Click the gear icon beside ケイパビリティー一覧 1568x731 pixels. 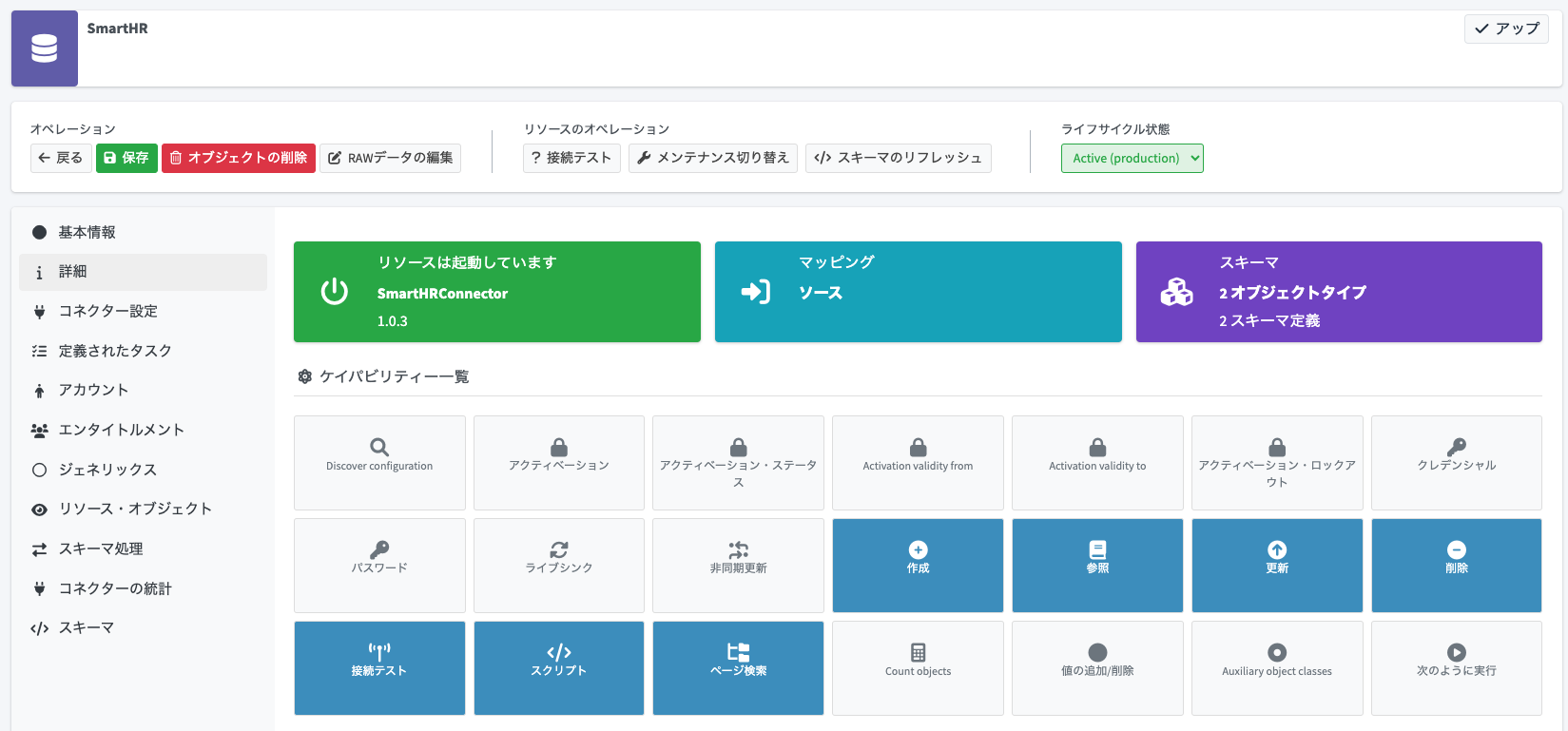coord(305,376)
